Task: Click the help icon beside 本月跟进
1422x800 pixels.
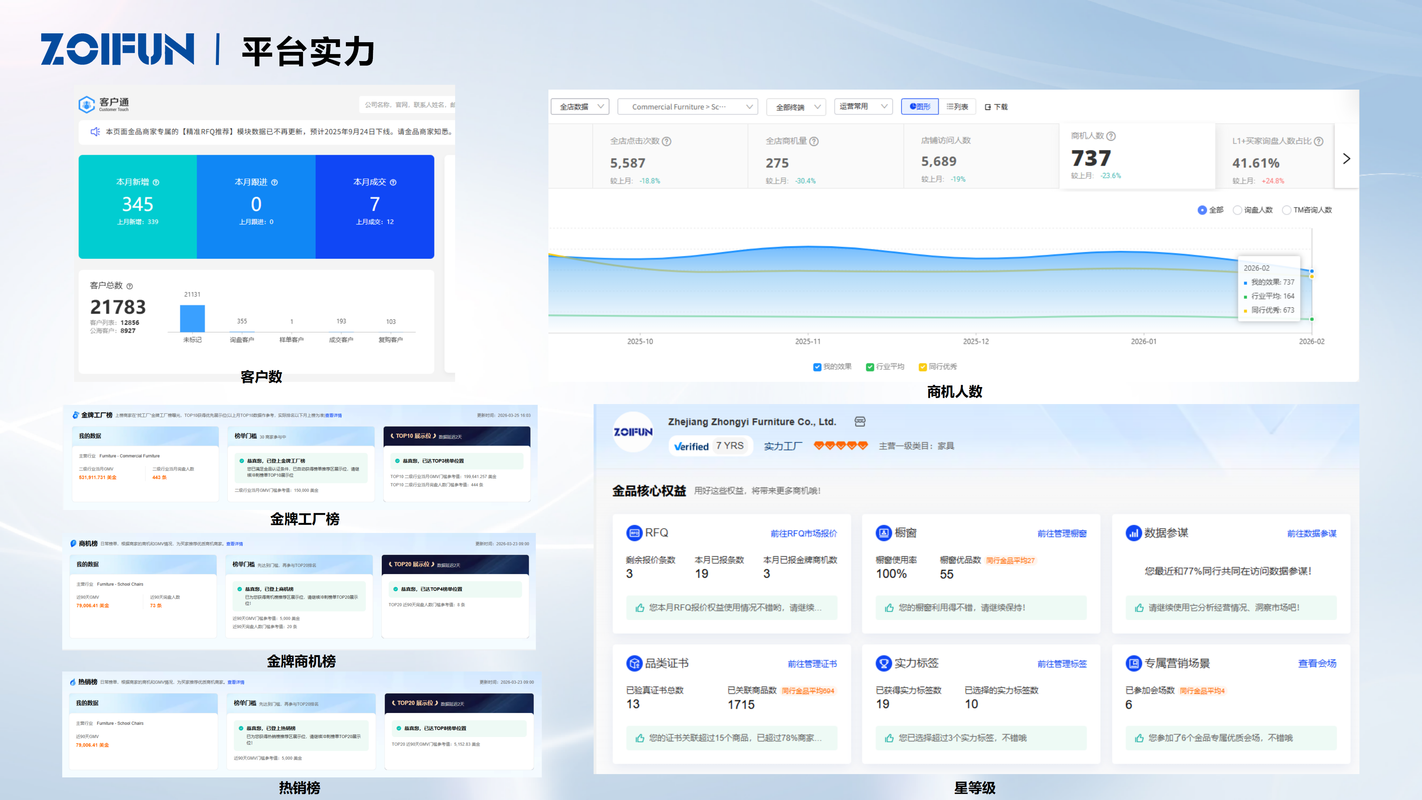Action: [275, 182]
